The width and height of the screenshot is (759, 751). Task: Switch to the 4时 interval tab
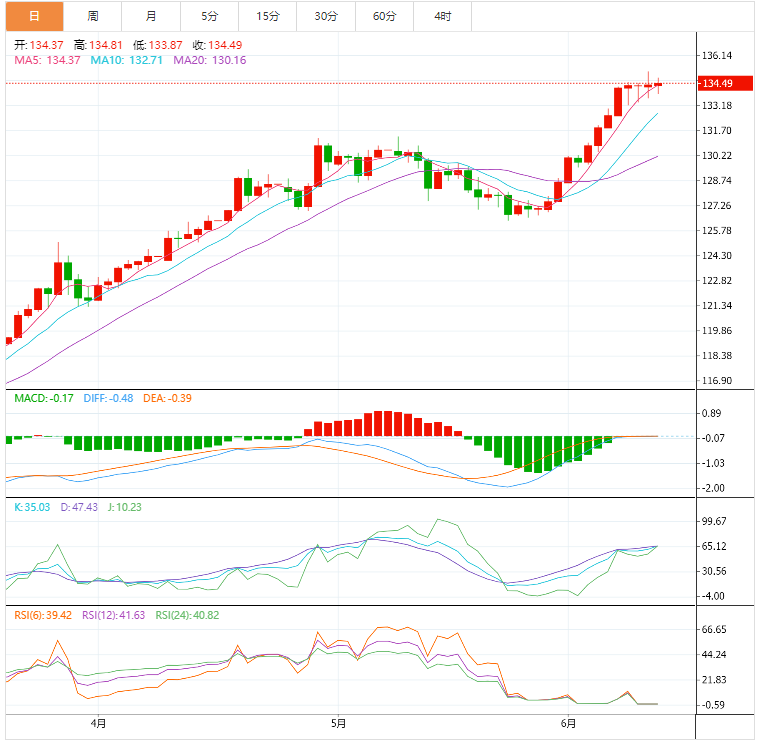pos(442,16)
